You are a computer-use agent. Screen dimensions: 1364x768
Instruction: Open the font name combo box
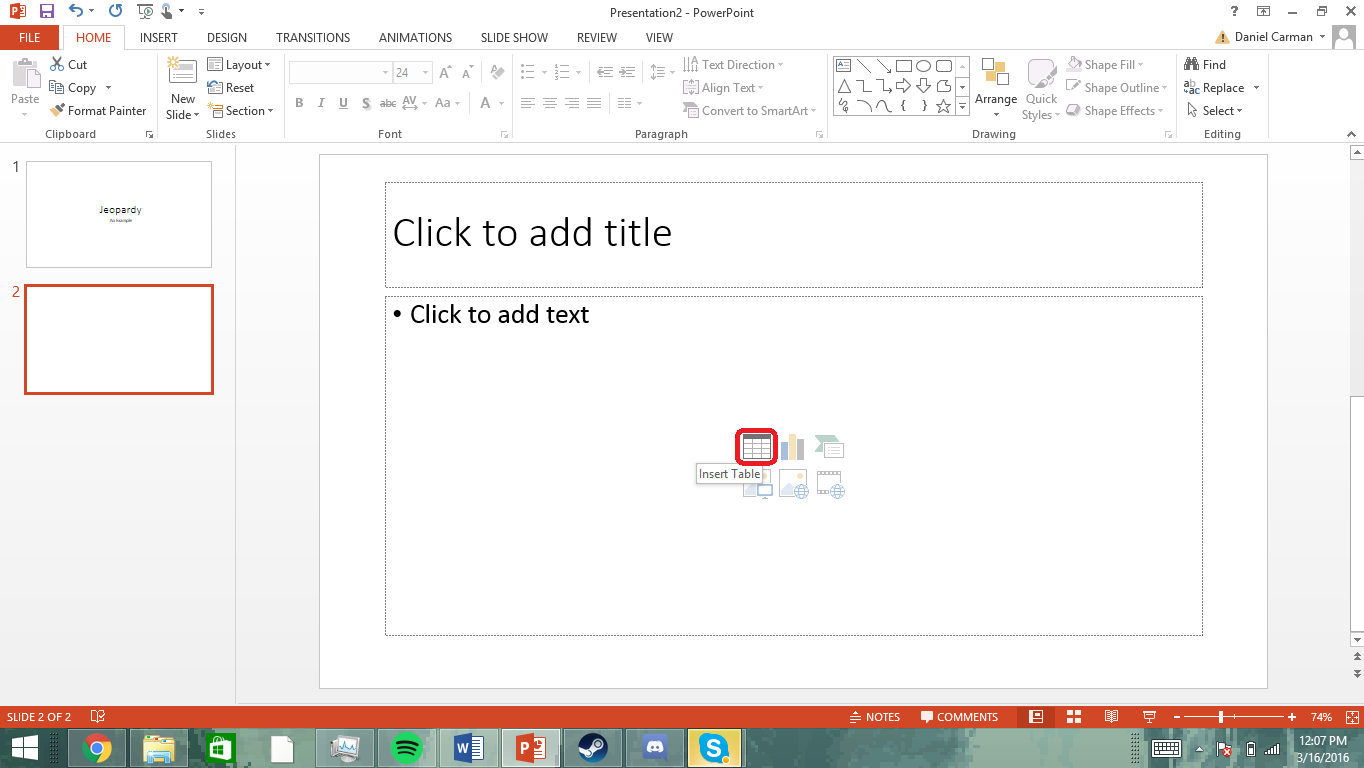click(340, 72)
